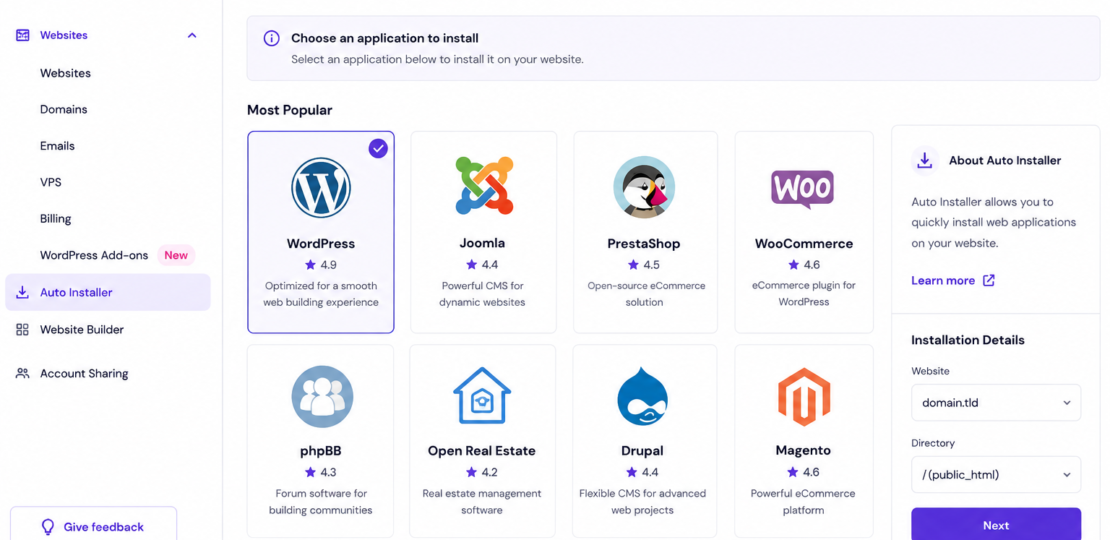Click the Auto Installer download icon in sidebar
Viewport: 1110px width, 540px height.
point(23,292)
